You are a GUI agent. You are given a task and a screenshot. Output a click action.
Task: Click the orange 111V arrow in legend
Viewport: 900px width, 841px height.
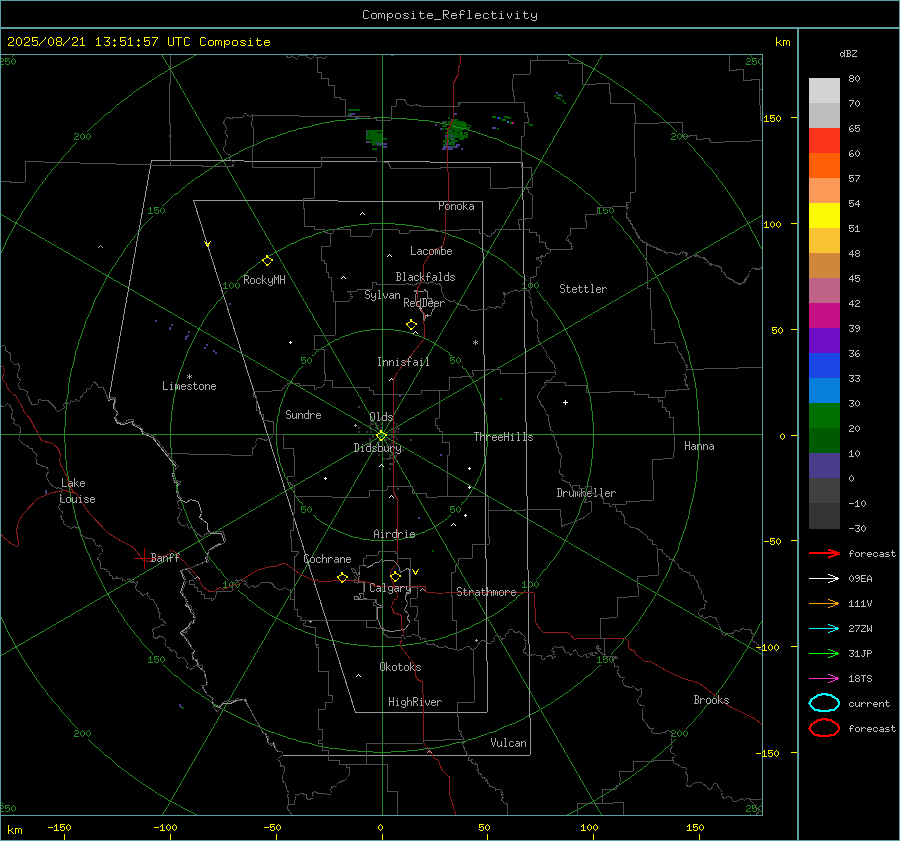[x=824, y=603]
